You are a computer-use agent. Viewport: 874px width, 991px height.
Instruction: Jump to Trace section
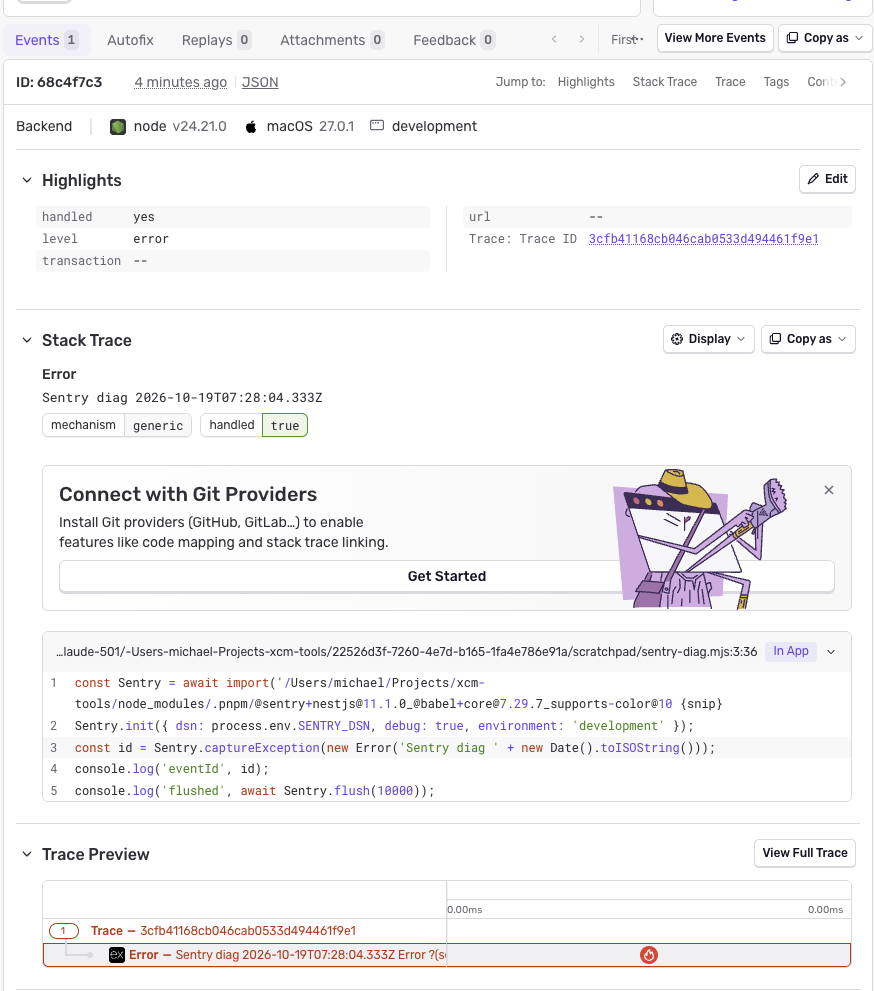point(730,82)
